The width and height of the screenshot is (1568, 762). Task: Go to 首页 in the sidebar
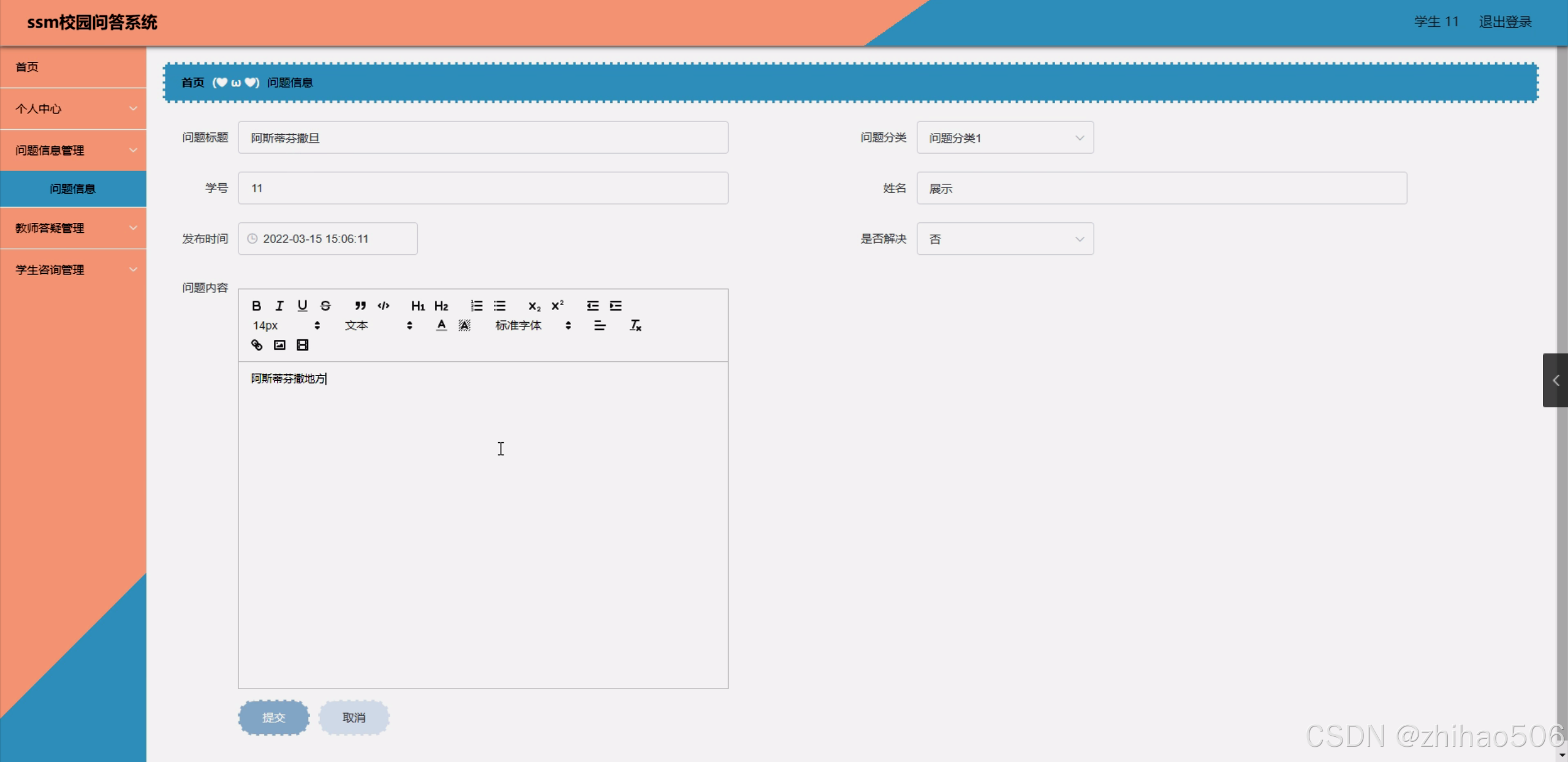74,67
